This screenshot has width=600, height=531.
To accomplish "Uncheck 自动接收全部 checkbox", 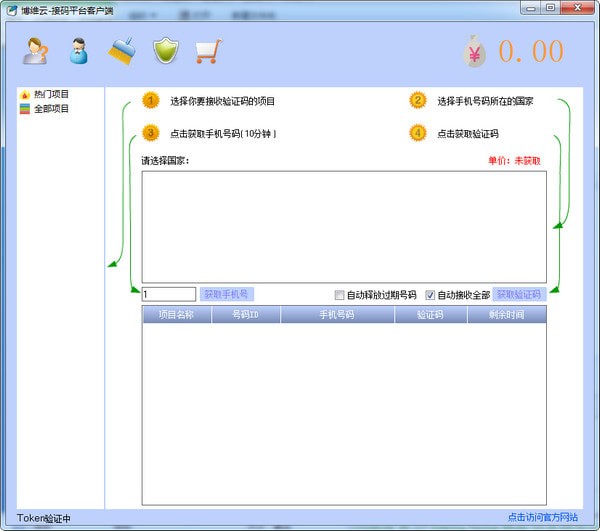I will [x=431, y=295].
